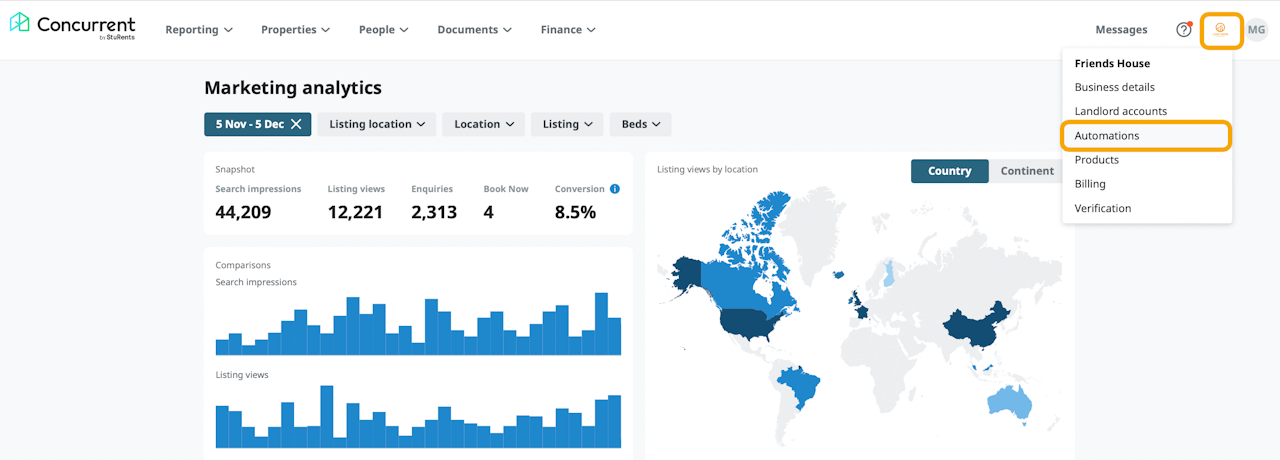Viewport: 1280px width, 460px height.
Task: Open the Location filter dropdown
Action: pyautogui.click(x=484, y=124)
